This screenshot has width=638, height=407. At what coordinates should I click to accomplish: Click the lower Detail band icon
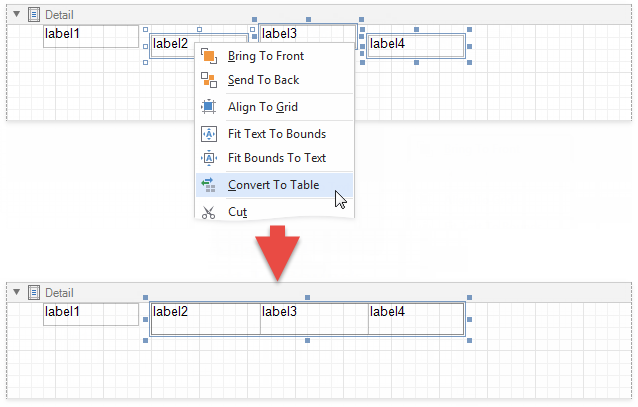(34, 291)
